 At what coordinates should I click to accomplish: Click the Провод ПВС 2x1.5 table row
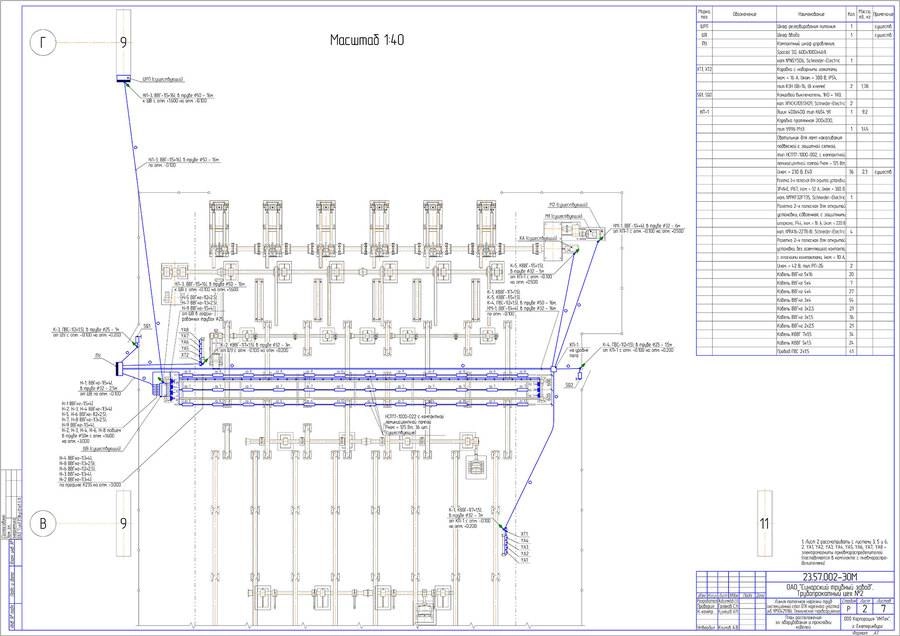[790, 352]
